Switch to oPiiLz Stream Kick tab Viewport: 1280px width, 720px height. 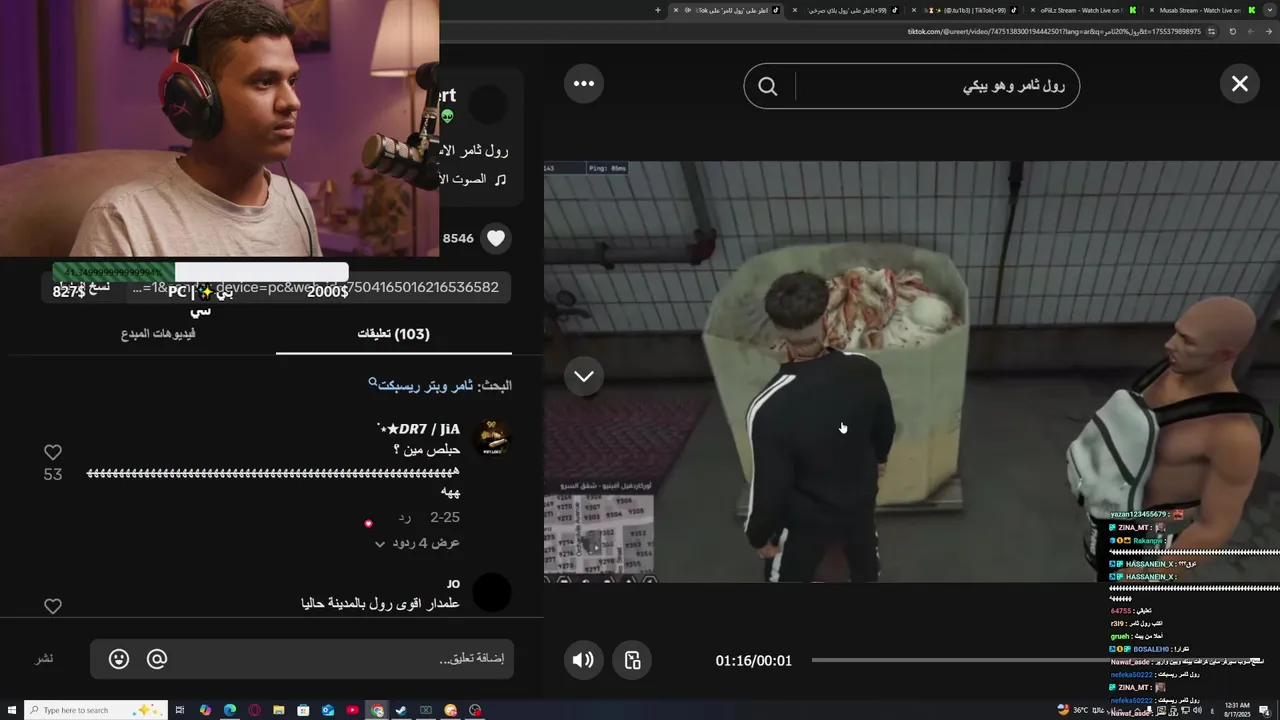(x=1084, y=10)
